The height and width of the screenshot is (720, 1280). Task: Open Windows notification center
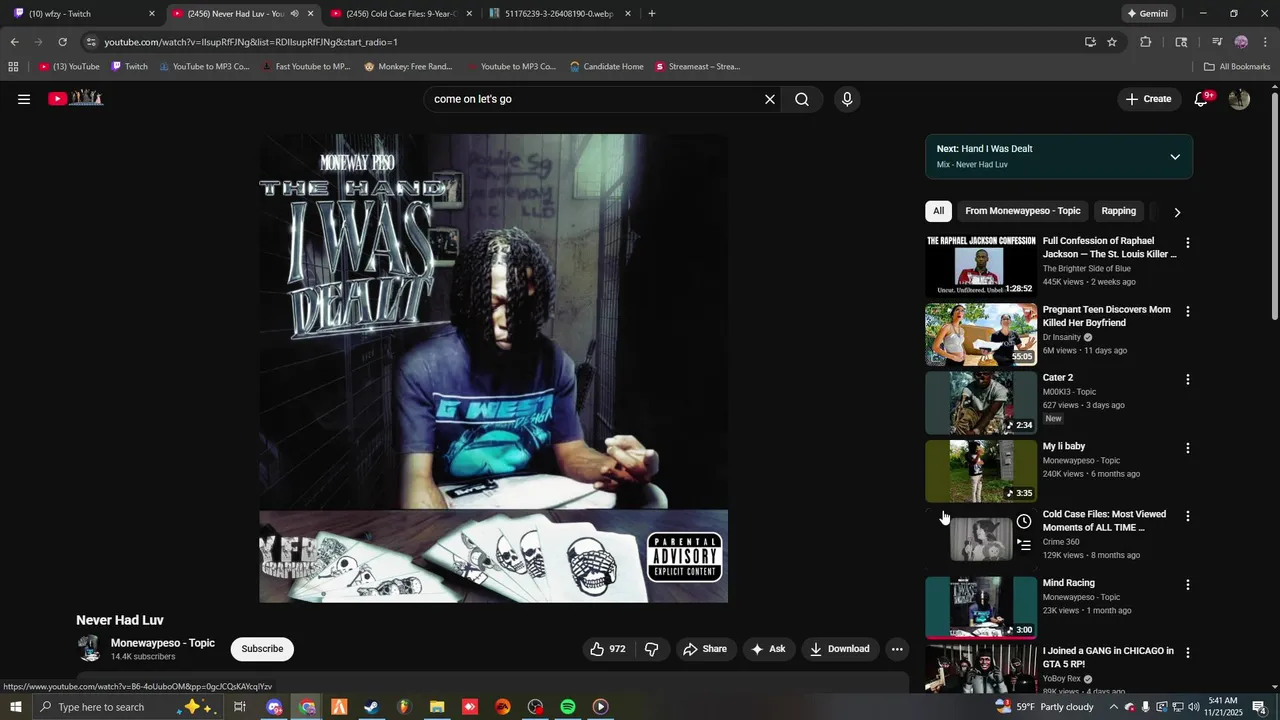tap(1259, 707)
